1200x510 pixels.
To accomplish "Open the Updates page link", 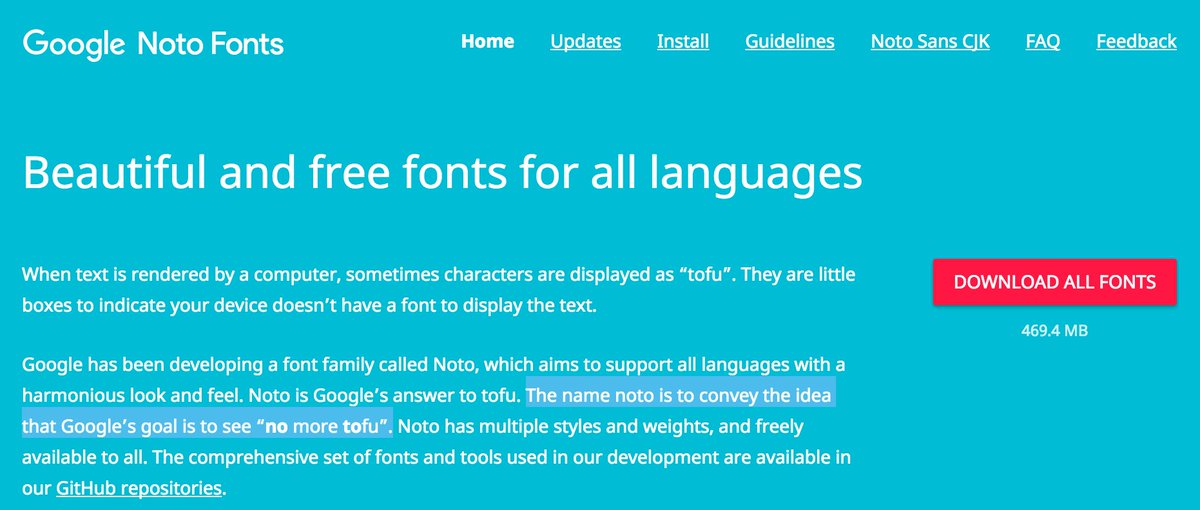I will click(585, 41).
